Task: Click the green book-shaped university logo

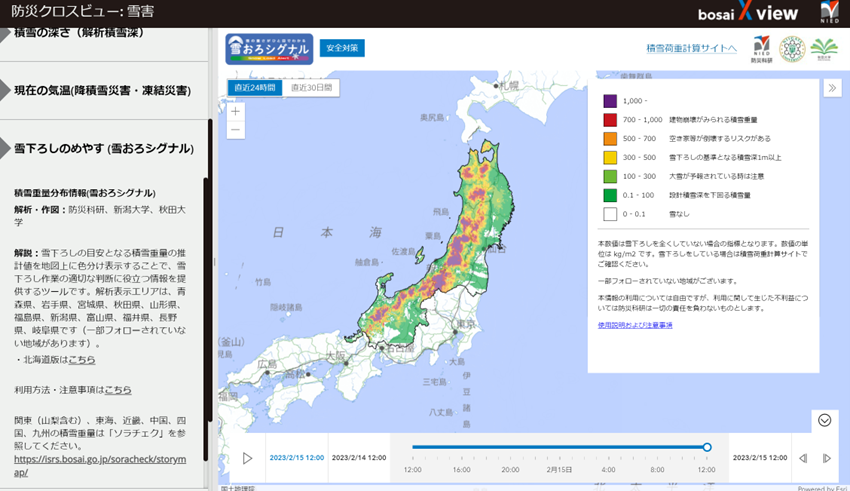Action: coord(824,48)
